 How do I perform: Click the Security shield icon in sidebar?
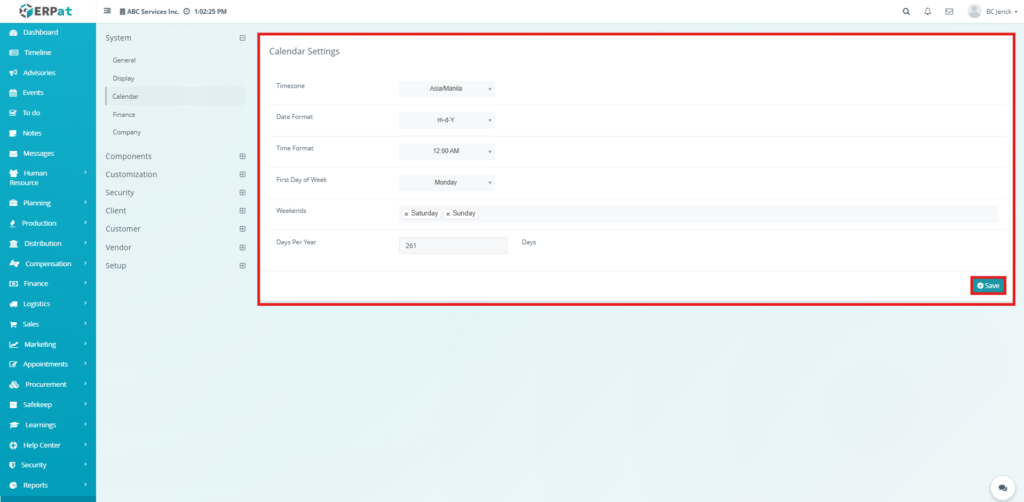[12, 465]
